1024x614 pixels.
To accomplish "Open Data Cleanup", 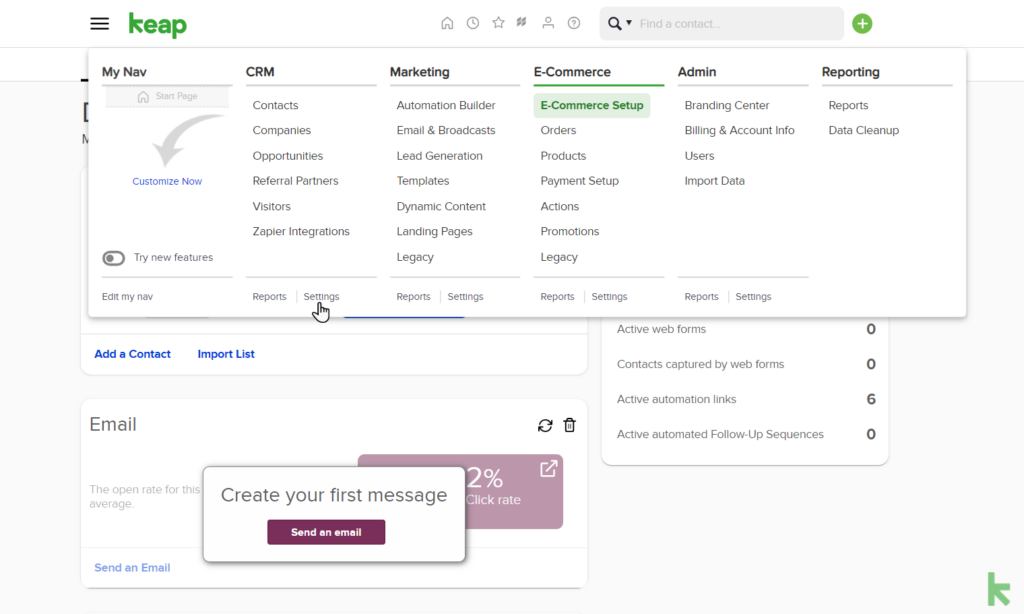I will (x=863, y=130).
